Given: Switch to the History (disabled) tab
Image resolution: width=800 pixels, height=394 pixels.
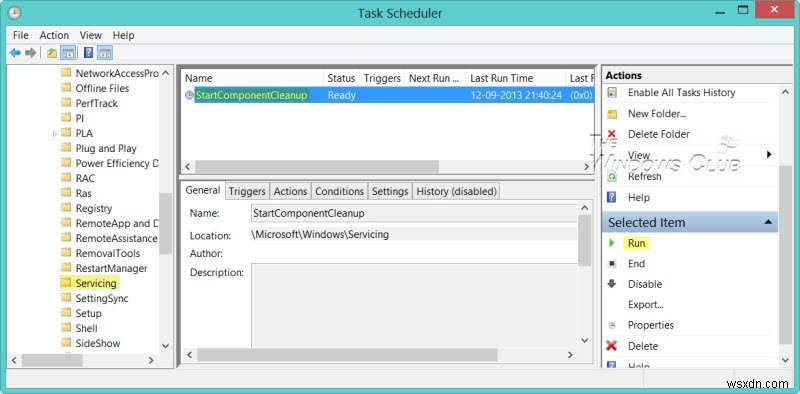Looking at the screenshot, I should coord(457,191).
